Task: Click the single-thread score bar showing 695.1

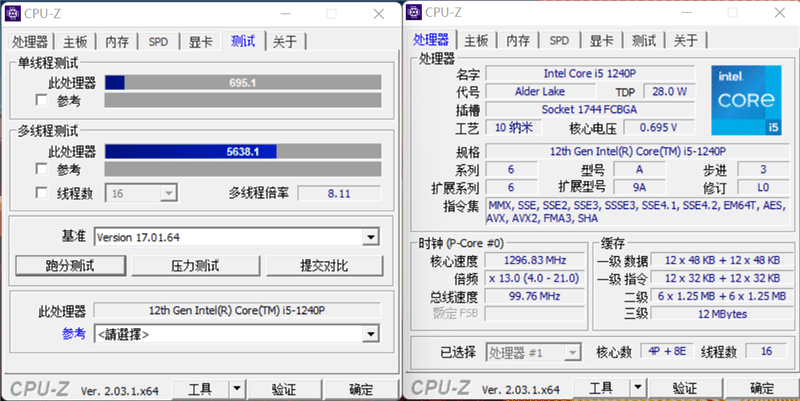Action: (x=243, y=83)
